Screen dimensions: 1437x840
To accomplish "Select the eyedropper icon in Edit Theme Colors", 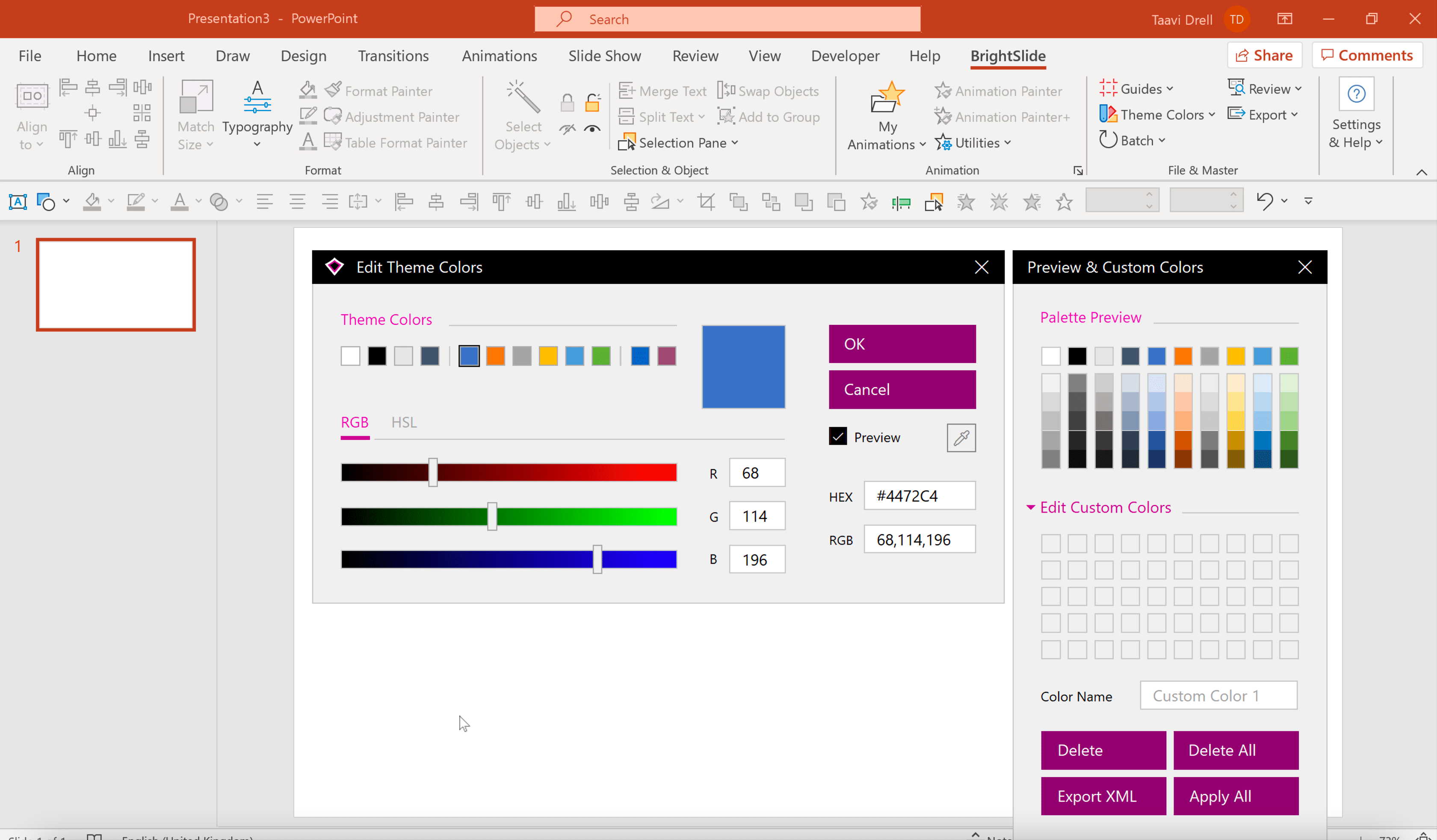I will point(960,437).
